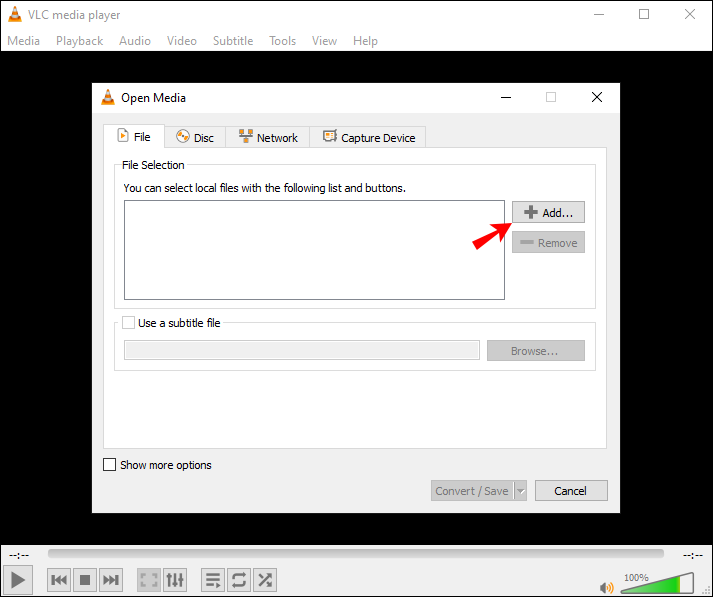Click the Play button in VLC controls
The width and height of the screenshot is (713, 597).
[x=18, y=580]
